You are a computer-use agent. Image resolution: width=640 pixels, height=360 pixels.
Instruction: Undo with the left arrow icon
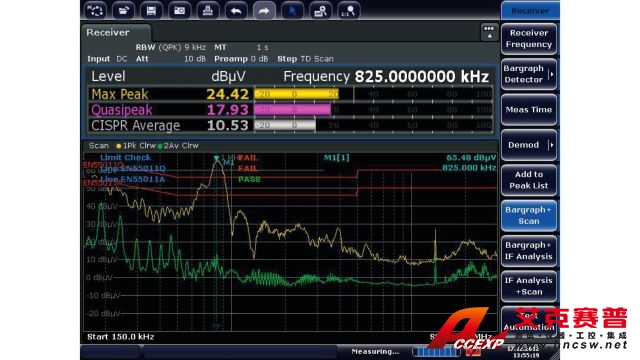click(x=236, y=11)
